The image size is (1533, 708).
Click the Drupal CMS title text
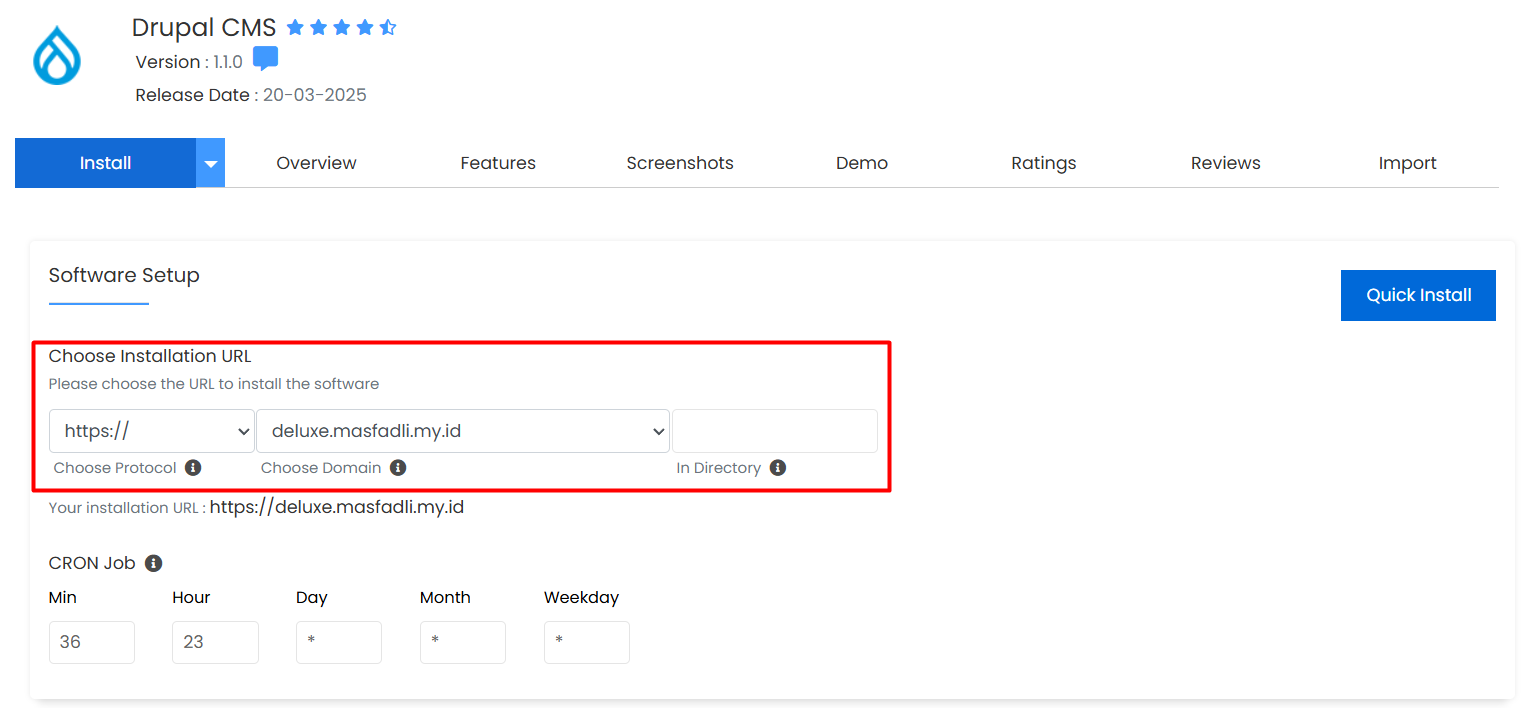point(204,28)
